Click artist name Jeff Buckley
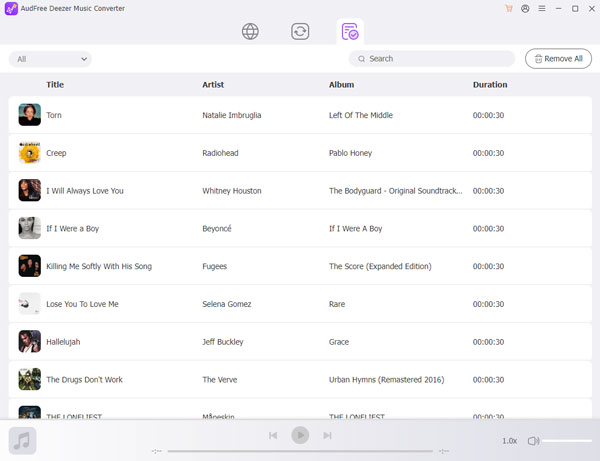Screen dimensions: 600x461 [223, 342]
